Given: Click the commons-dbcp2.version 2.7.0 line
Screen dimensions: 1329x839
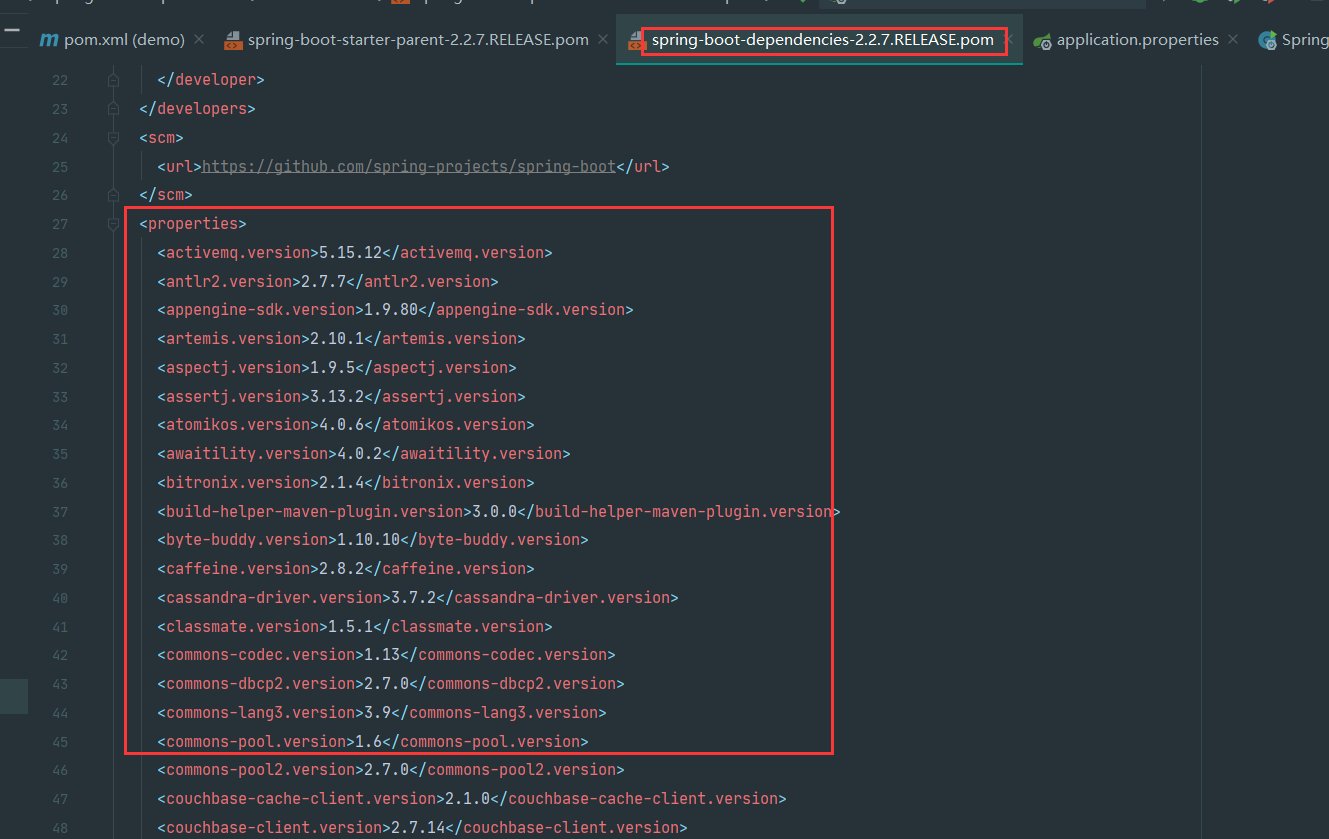Looking at the screenshot, I should click(x=391, y=683).
